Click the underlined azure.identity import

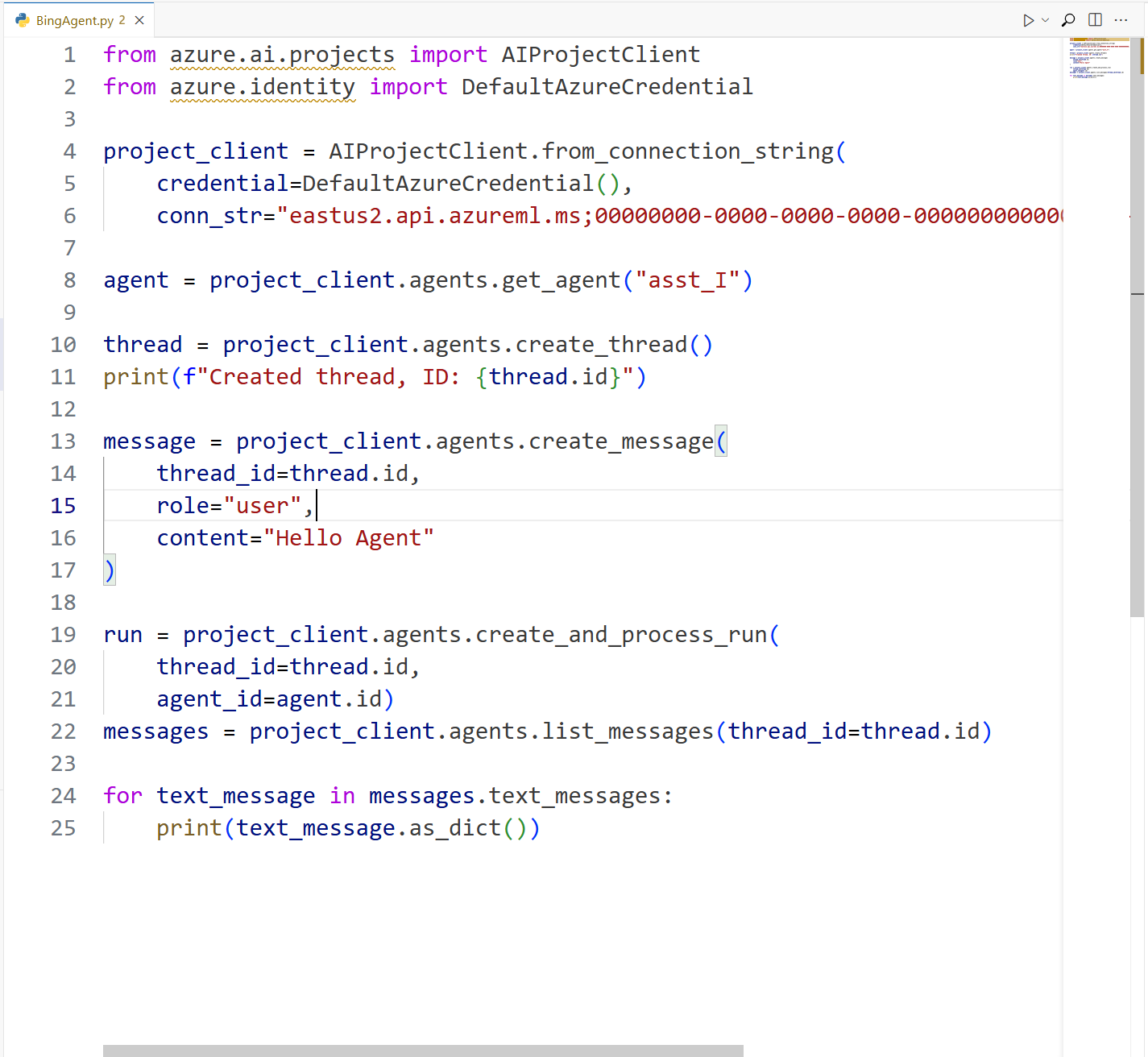[262, 86]
